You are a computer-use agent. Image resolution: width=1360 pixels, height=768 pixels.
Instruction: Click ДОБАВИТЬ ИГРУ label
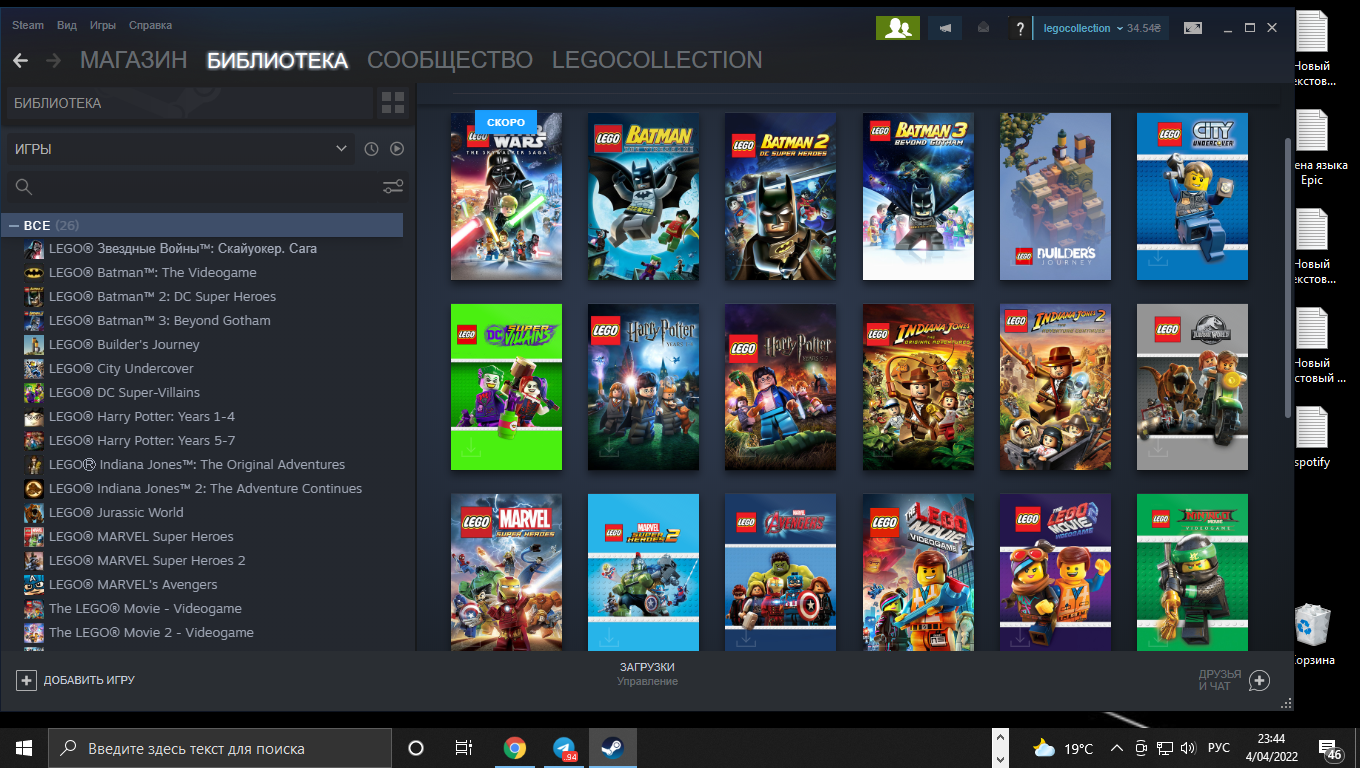click(x=89, y=680)
